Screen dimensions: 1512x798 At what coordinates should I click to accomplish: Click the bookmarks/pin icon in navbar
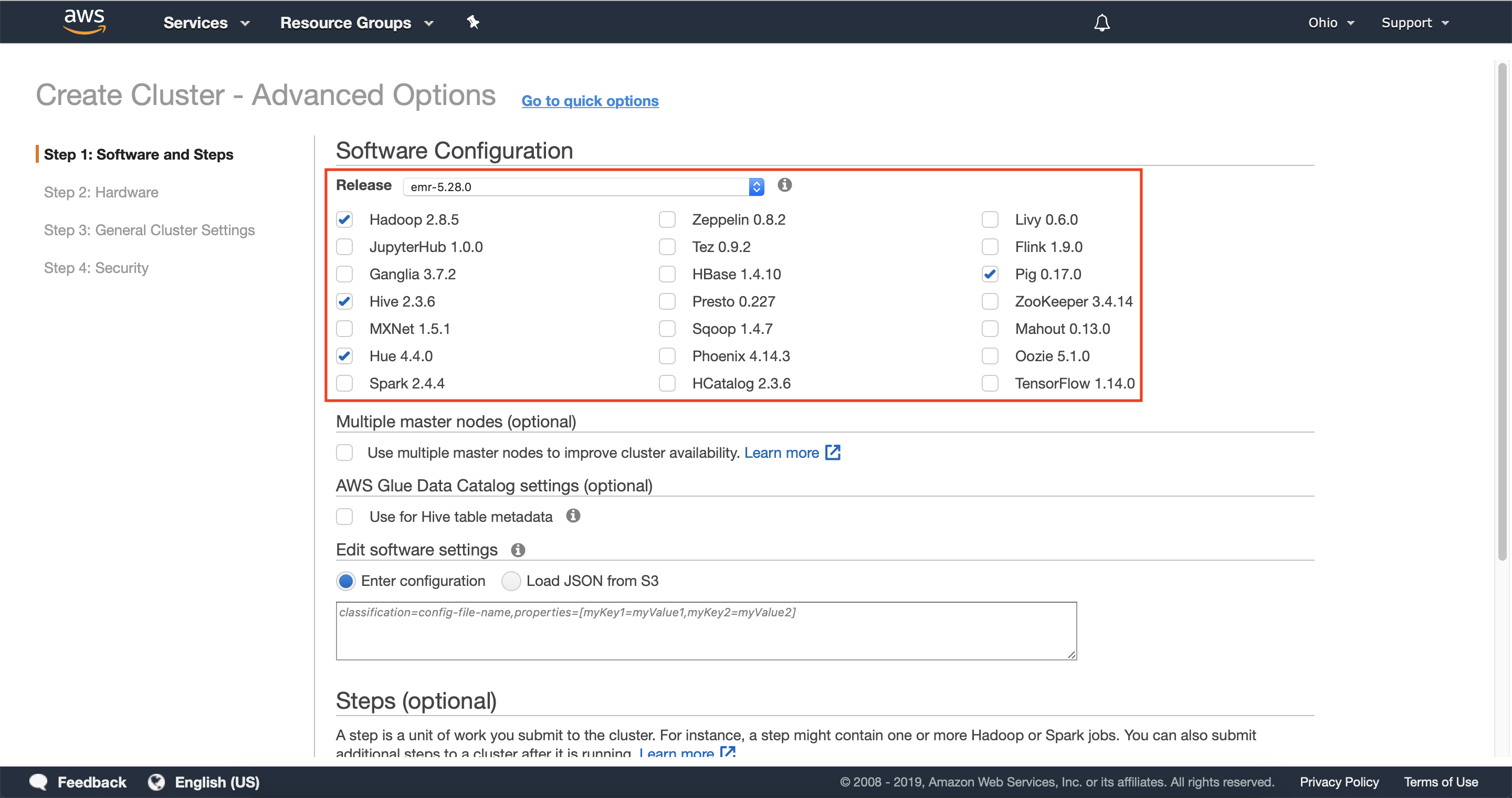[473, 22]
